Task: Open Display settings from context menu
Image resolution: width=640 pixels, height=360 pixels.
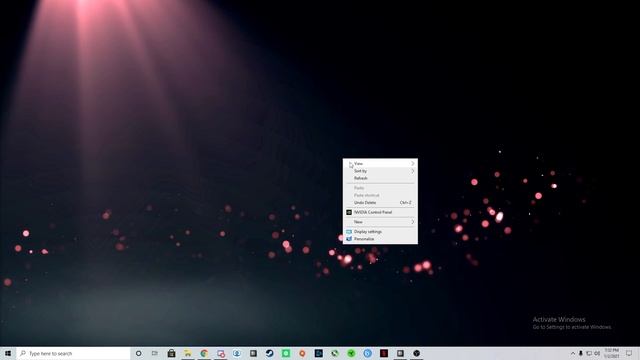Action: 380,232
